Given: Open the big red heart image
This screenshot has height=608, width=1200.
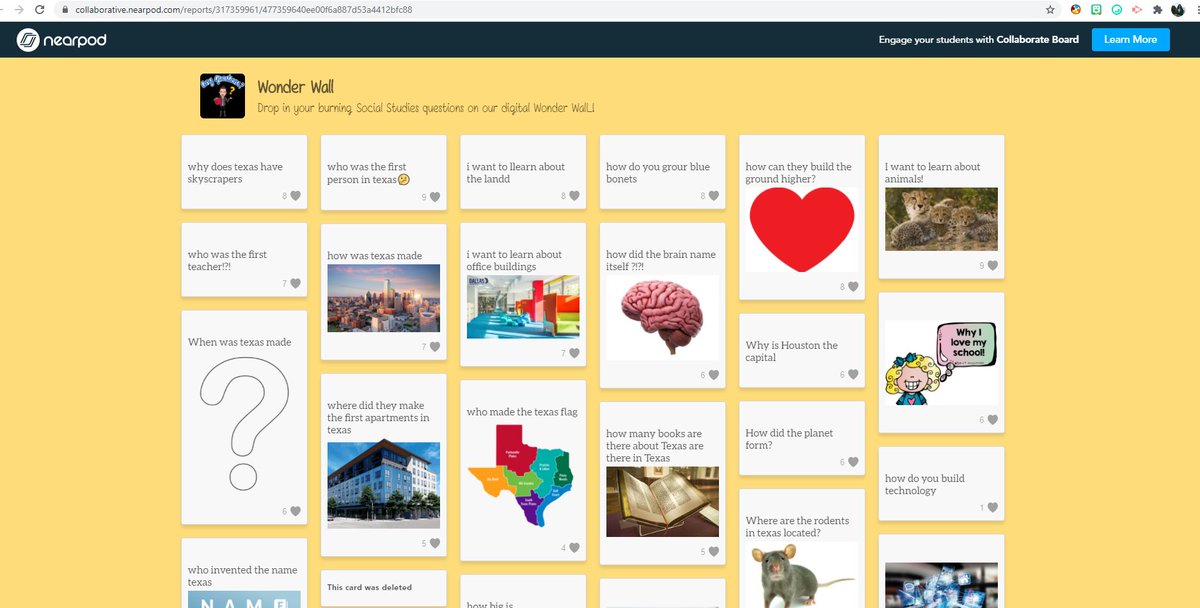Looking at the screenshot, I should click(x=802, y=229).
